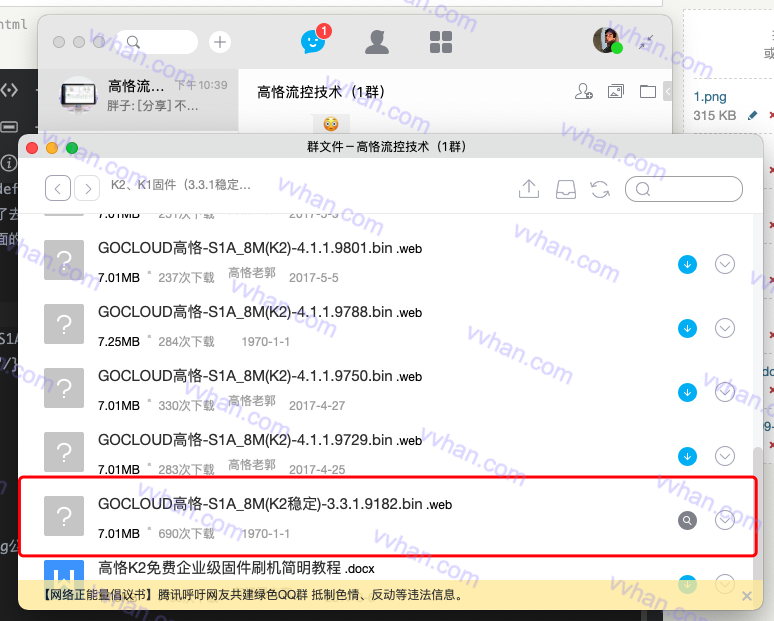Click the group files search field
The width and height of the screenshot is (774, 621).
pyautogui.click(x=684, y=189)
